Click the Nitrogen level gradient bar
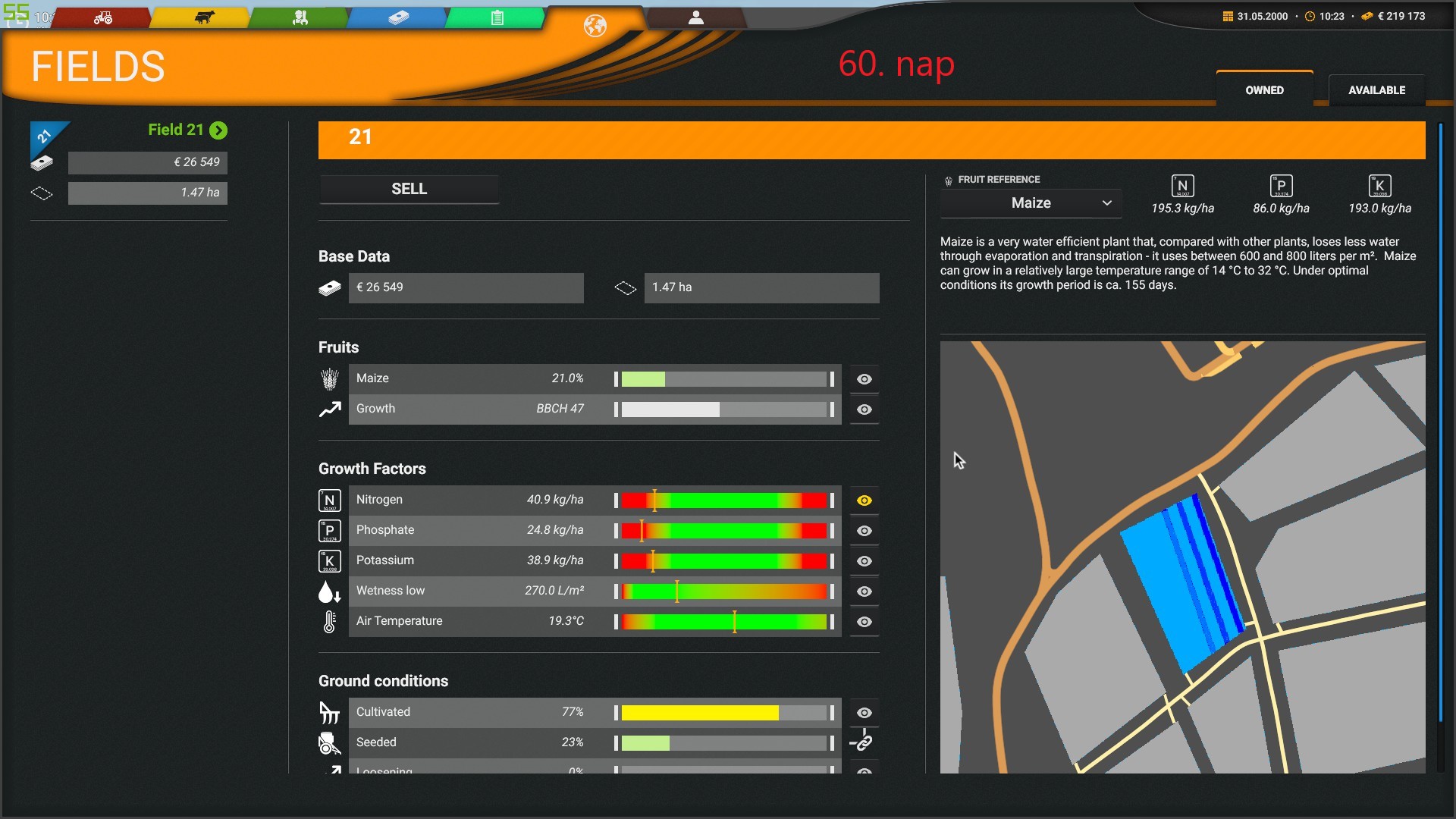The height and width of the screenshot is (819, 1456). point(724,500)
